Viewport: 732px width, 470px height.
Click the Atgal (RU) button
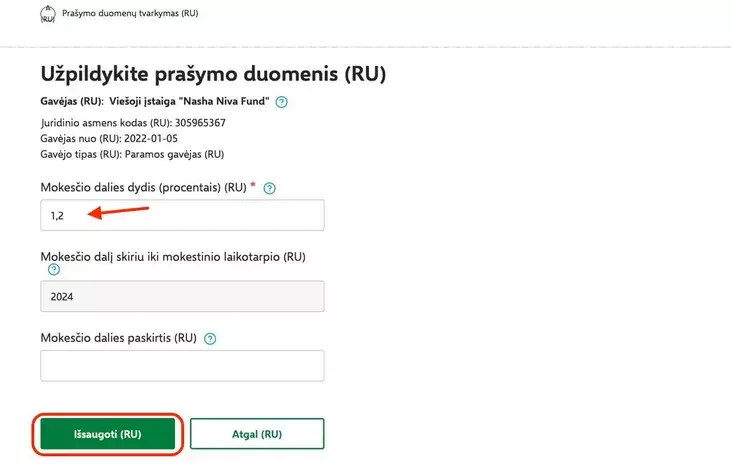(257, 434)
